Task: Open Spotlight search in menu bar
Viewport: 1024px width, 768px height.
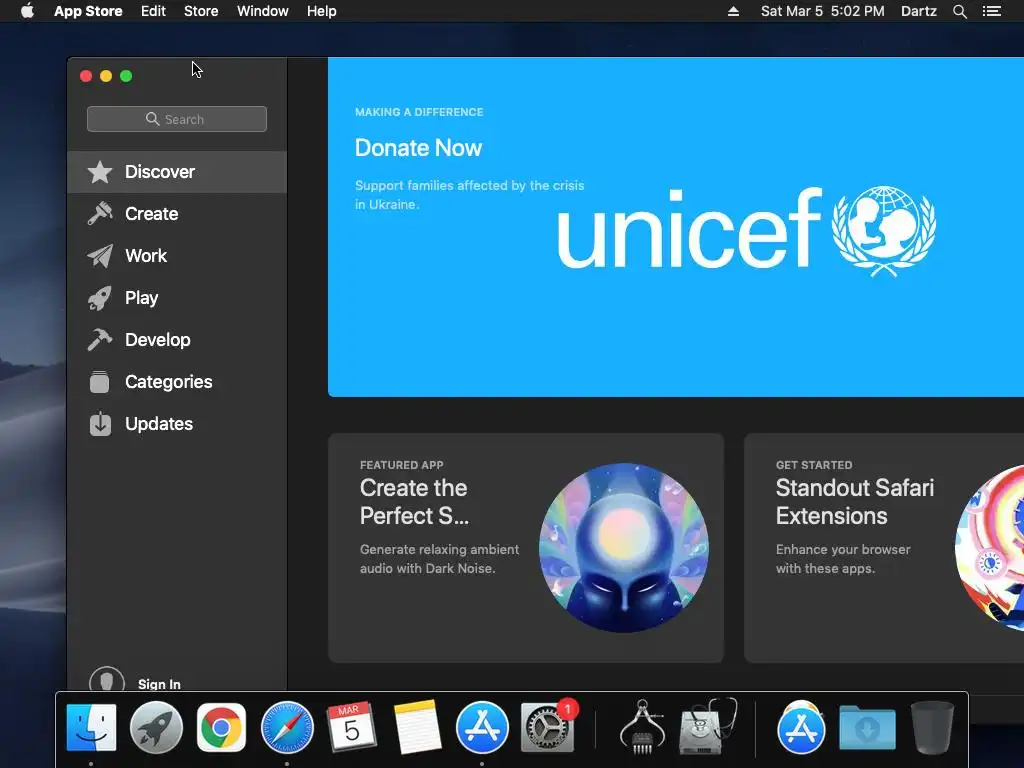Action: click(x=959, y=11)
